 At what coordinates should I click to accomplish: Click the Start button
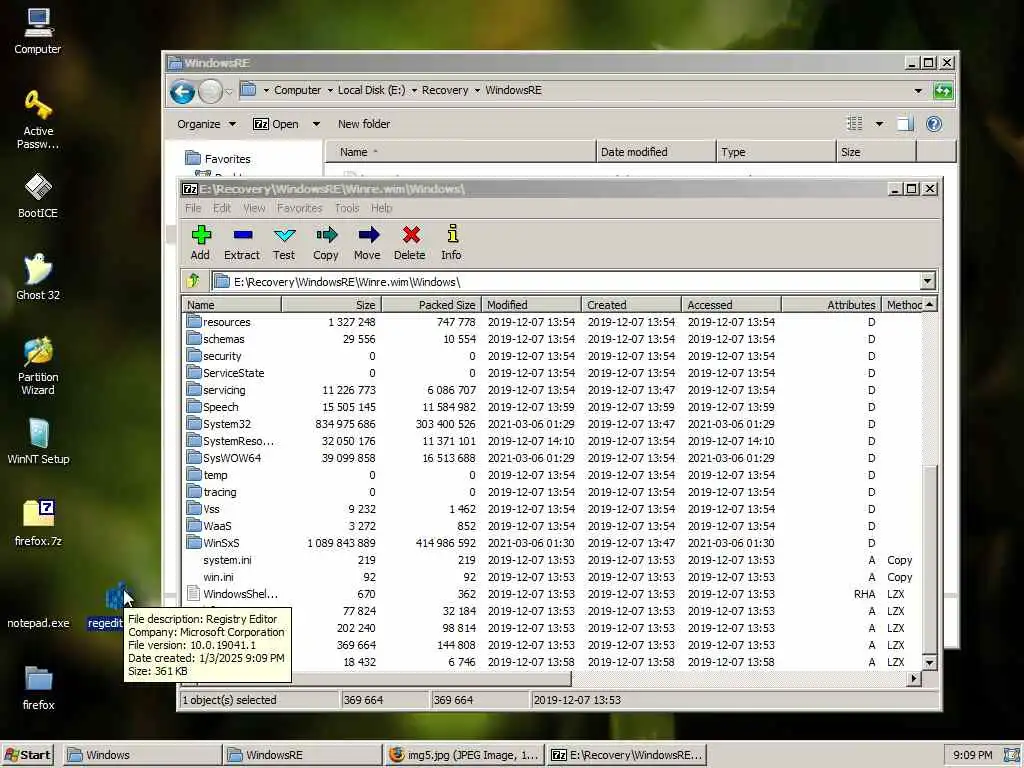(x=28, y=755)
